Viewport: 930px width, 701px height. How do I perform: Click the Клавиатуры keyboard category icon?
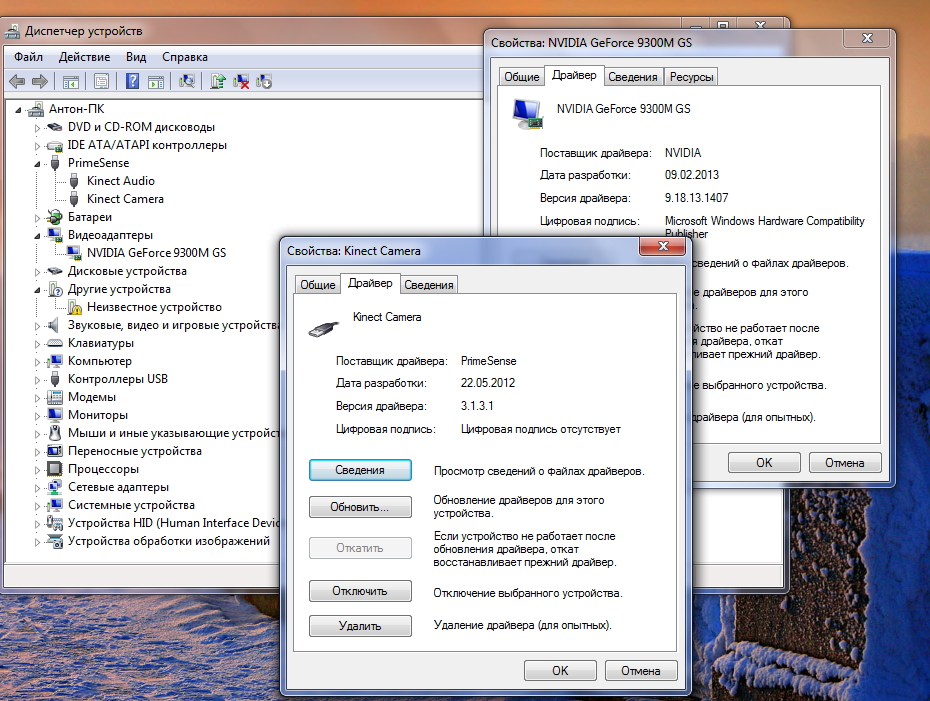tap(55, 343)
